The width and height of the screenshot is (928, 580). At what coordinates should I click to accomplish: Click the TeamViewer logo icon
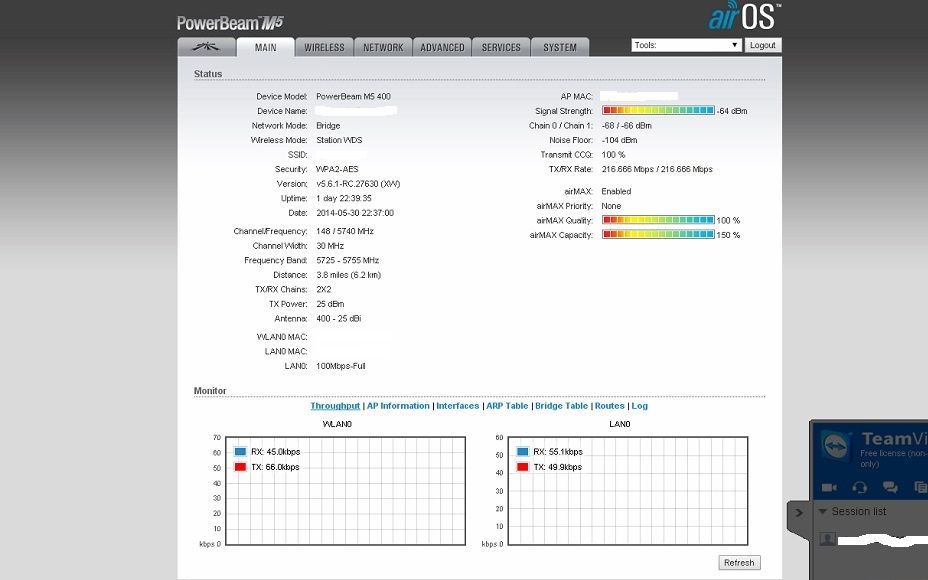(x=835, y=445)
